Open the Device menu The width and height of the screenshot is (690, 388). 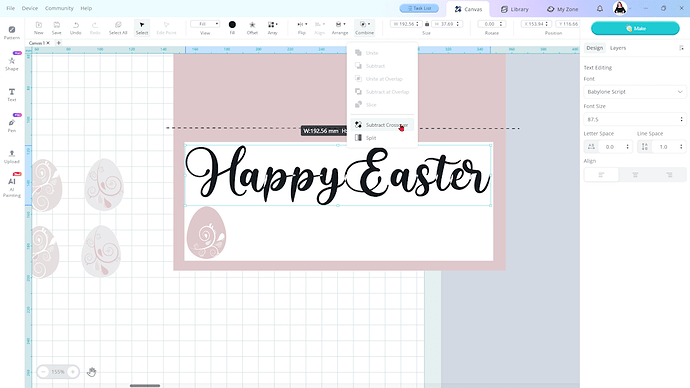pos(30,8)
